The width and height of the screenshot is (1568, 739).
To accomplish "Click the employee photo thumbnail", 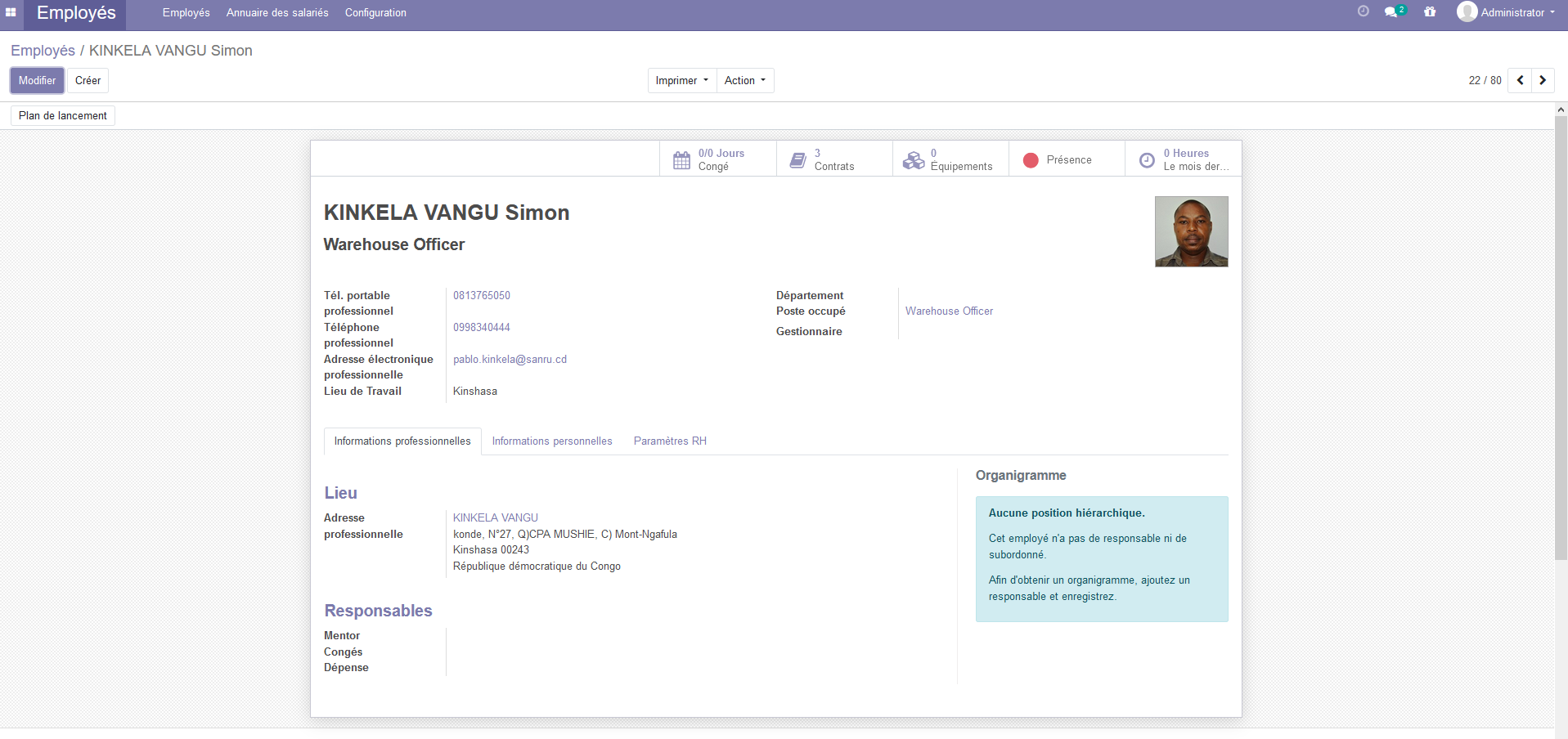I will click(1191, 231).
